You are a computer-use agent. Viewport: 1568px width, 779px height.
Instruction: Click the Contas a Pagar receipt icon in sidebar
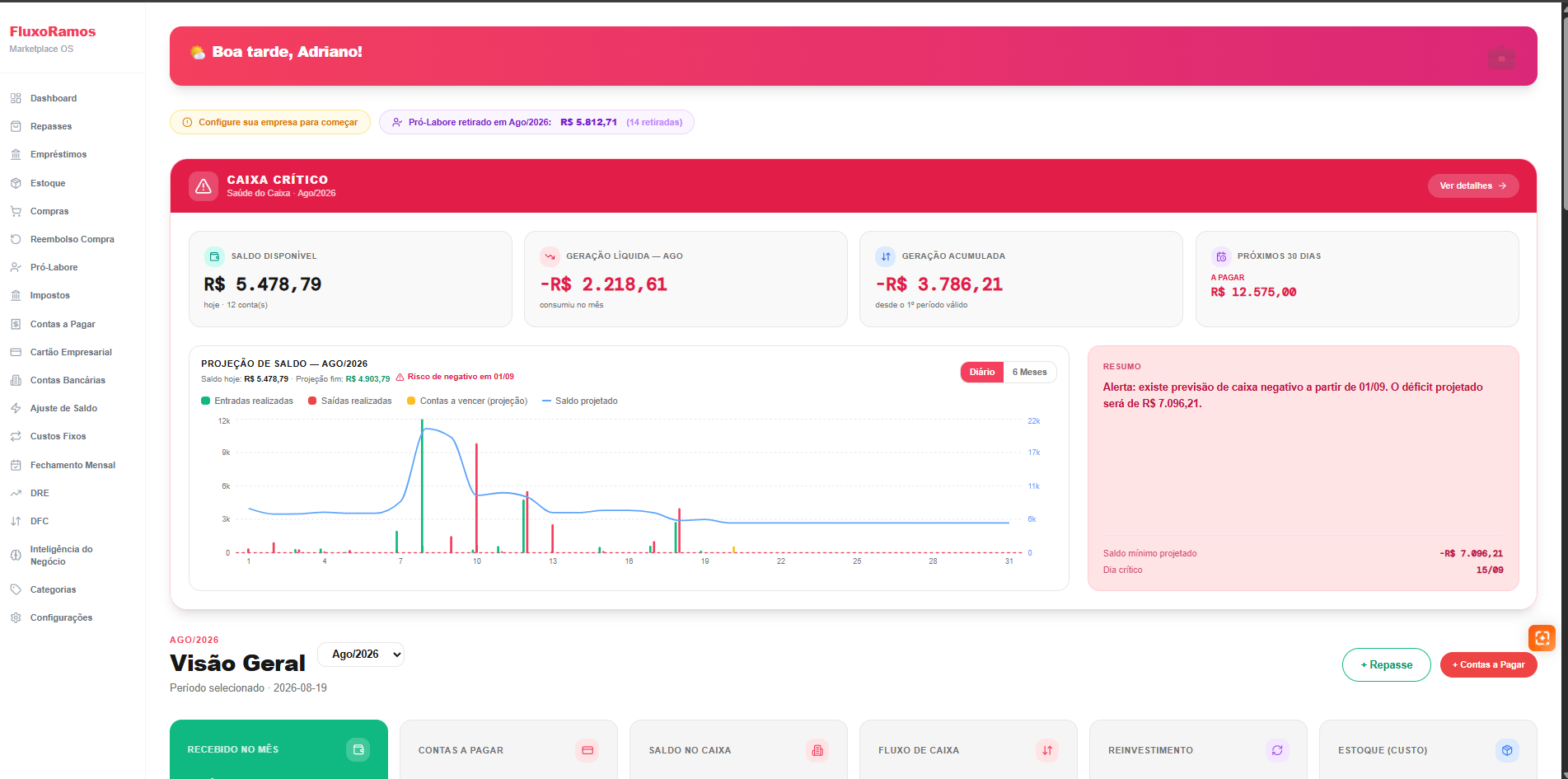[x=16, y=324]
